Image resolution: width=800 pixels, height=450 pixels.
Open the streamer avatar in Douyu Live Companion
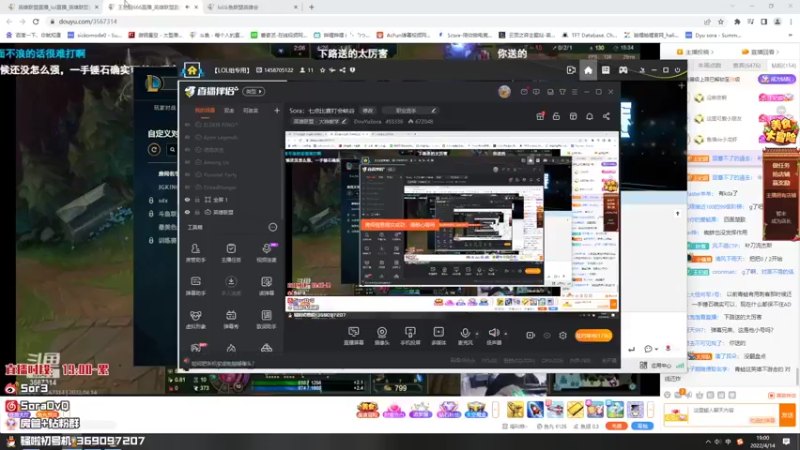tap(504, 91)
